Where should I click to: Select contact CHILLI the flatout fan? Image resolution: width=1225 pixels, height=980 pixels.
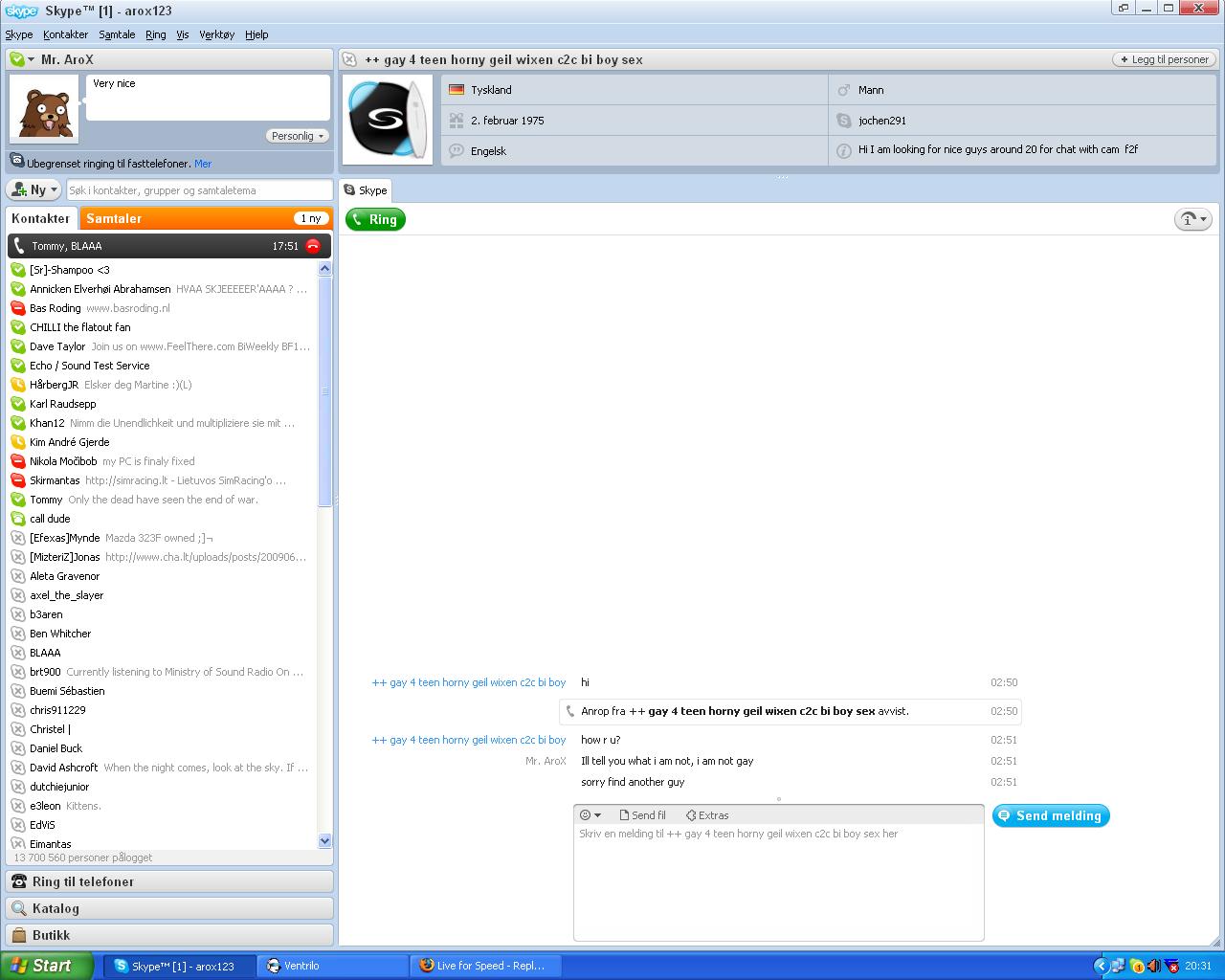pyautogui.click(x=161, y=327)
